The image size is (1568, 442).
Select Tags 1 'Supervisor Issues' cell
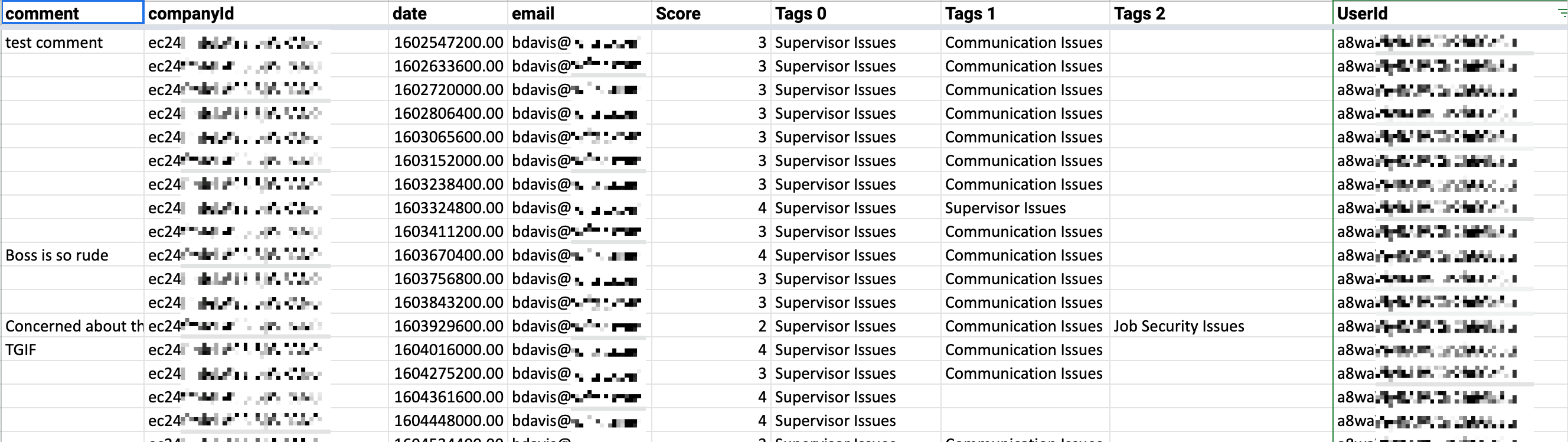[x=1025, y=208]
